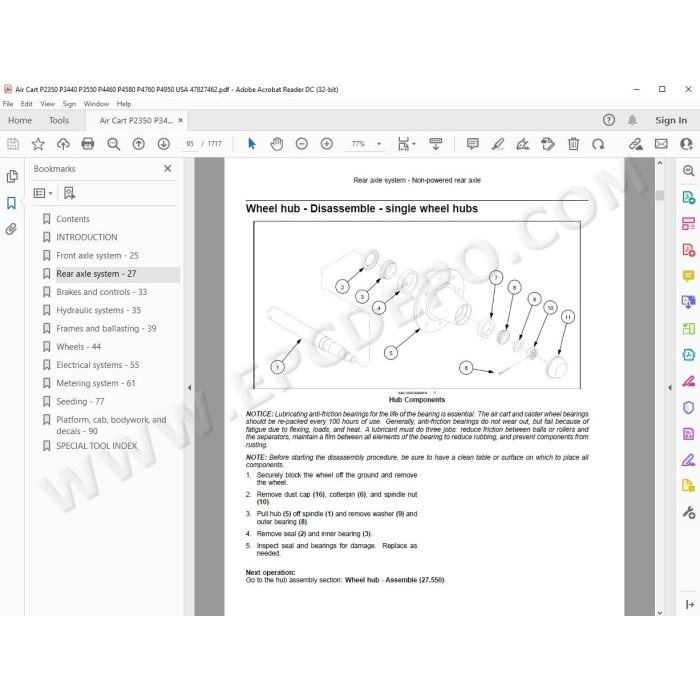Image resolution: width=700 pixels, height=700 pixels.
Task: Open the INTRODUCTION bookmark
Action: 87,237
